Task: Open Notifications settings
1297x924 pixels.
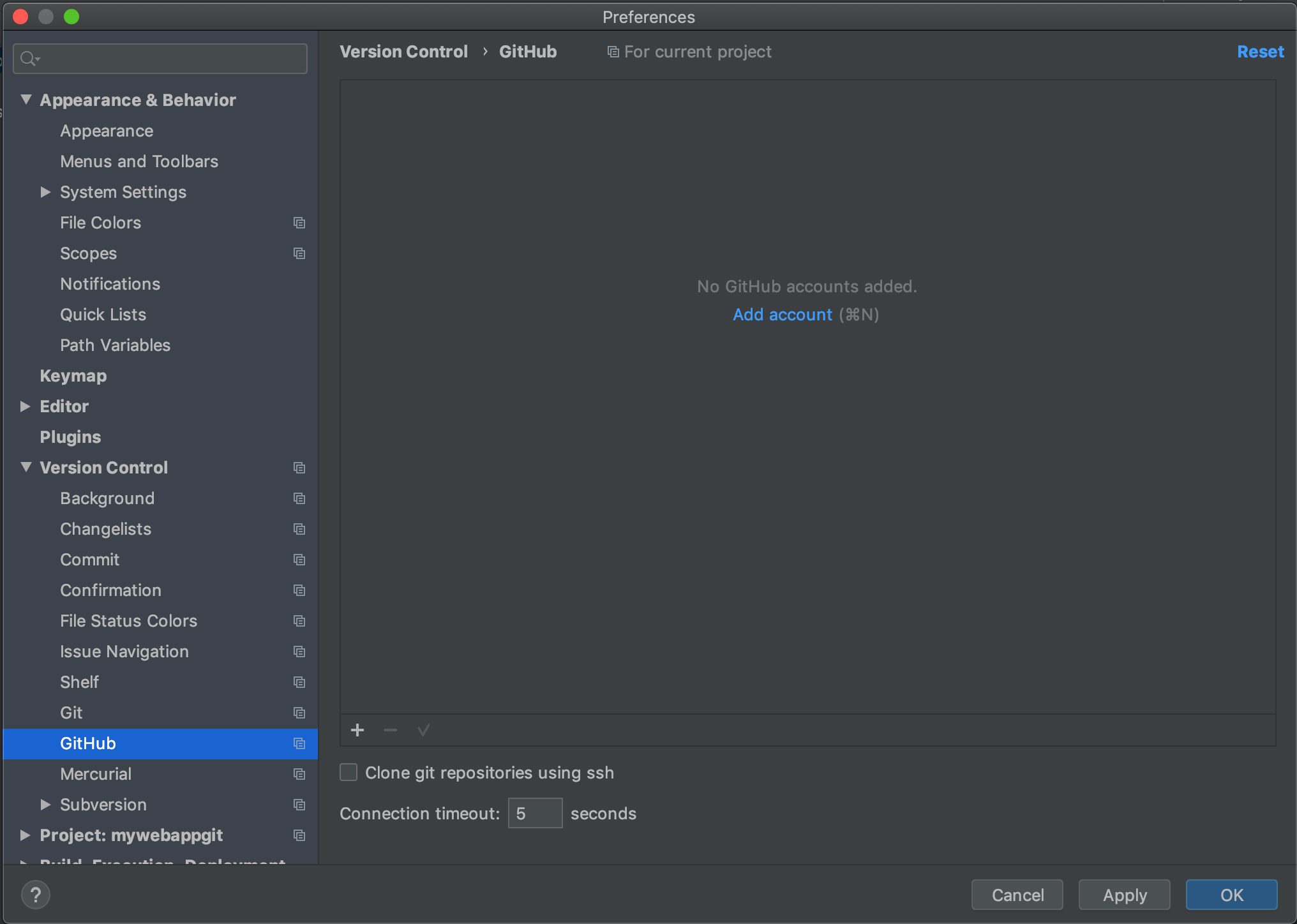Action: coord(110,284)
